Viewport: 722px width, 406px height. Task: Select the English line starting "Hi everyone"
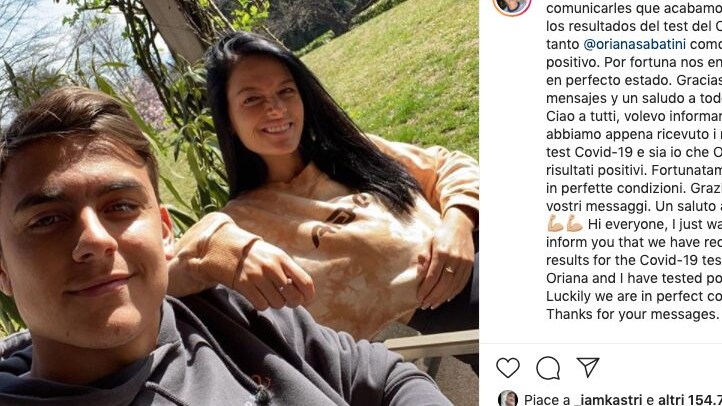(x=655, y=224)
